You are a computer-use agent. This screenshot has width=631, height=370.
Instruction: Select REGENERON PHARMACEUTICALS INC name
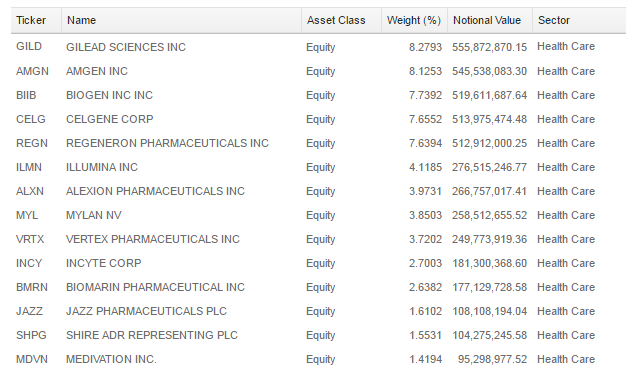click(x=167, y=143)
